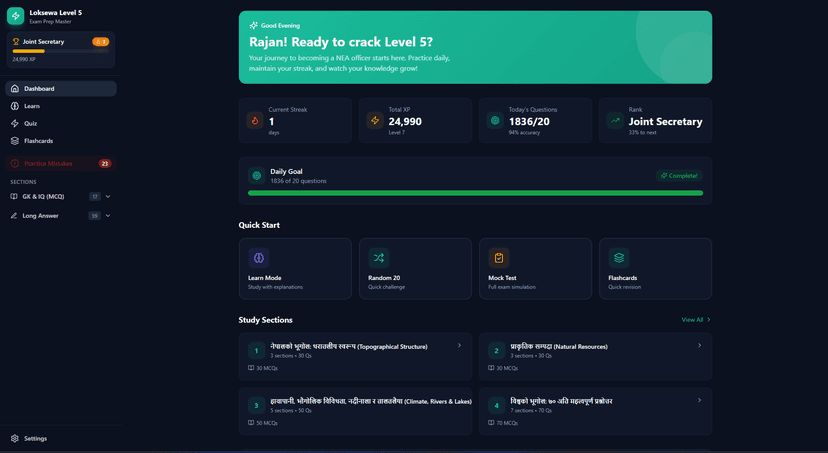Click the Lokseva Level 5 logo icon
Image resolution: width=828 pixels, height=453 pixels.
16,16
